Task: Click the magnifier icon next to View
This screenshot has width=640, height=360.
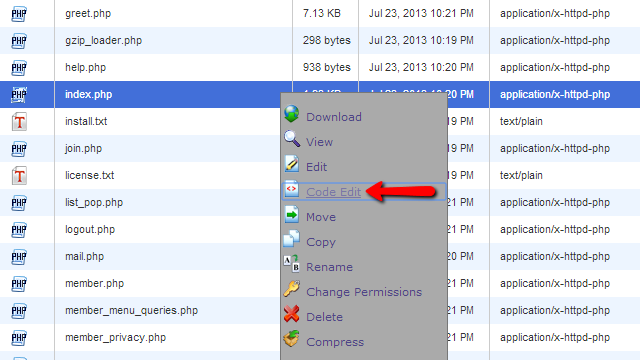Action: click(292, 139)
